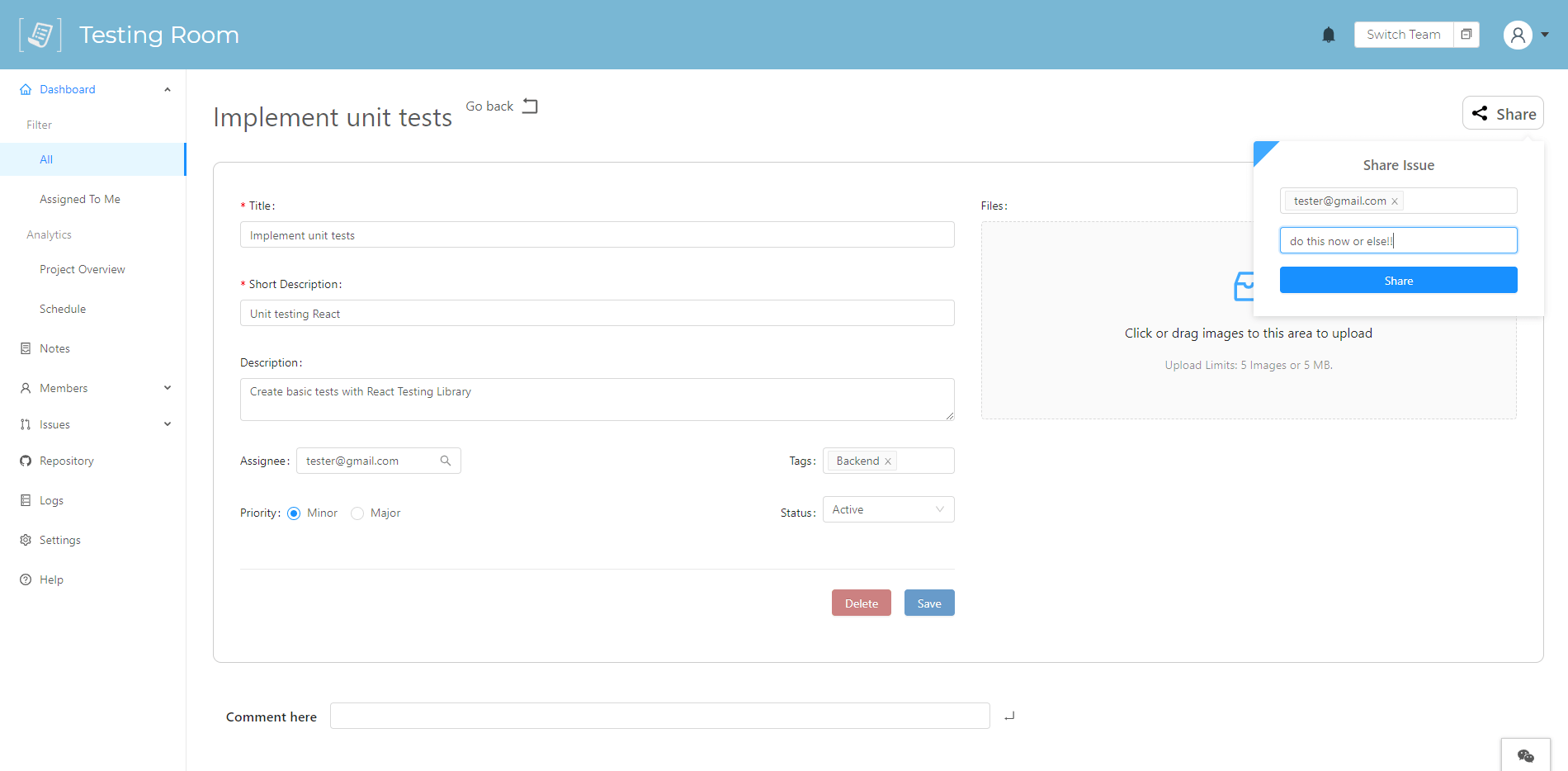The width and height of the screenshot is (1568, 771).
Task: Click the share icon in the top Share button
Action: pos(1480,114)
